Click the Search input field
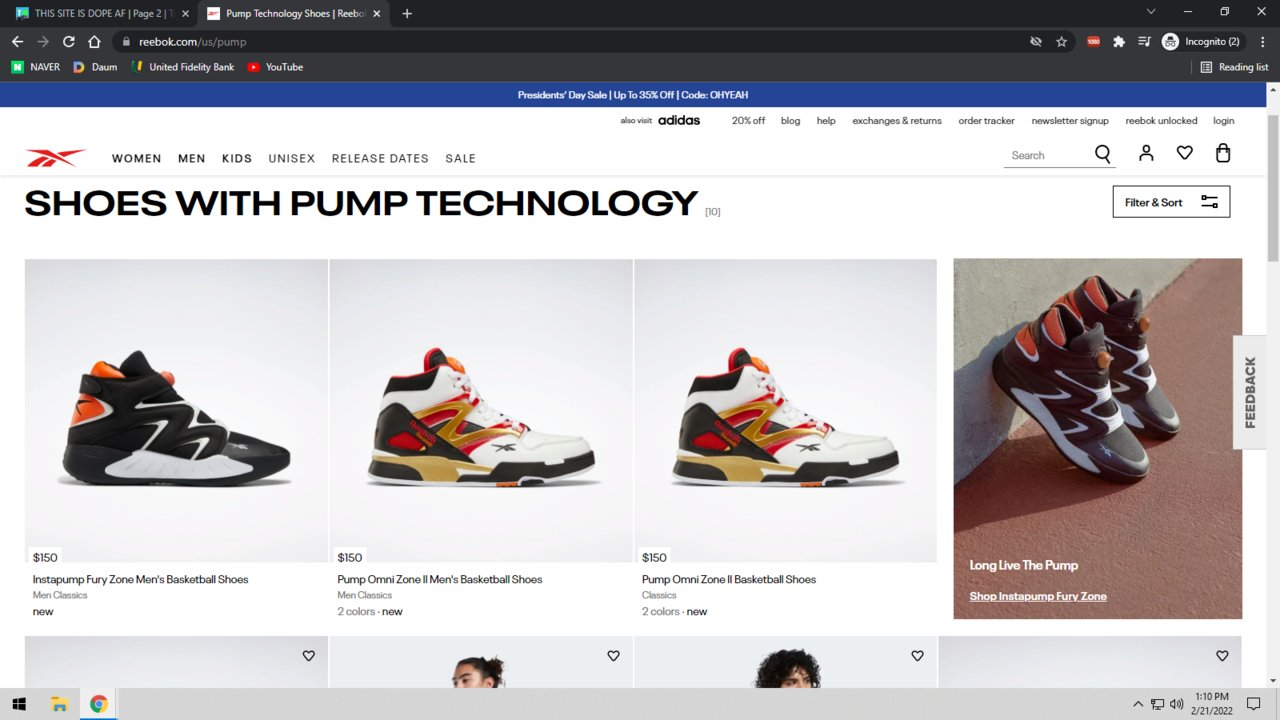Viewport: 1280px width, 720px height. (x=1047, y=155)
